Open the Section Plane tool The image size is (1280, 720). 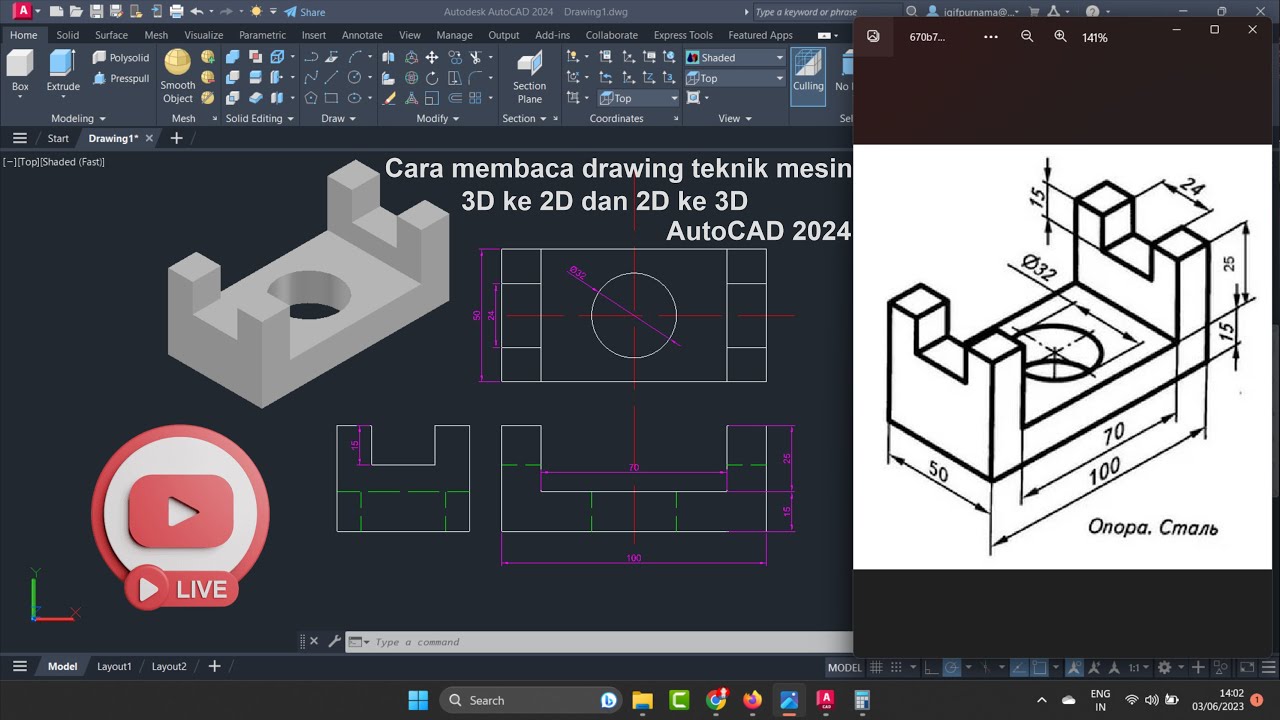point(530,77)
